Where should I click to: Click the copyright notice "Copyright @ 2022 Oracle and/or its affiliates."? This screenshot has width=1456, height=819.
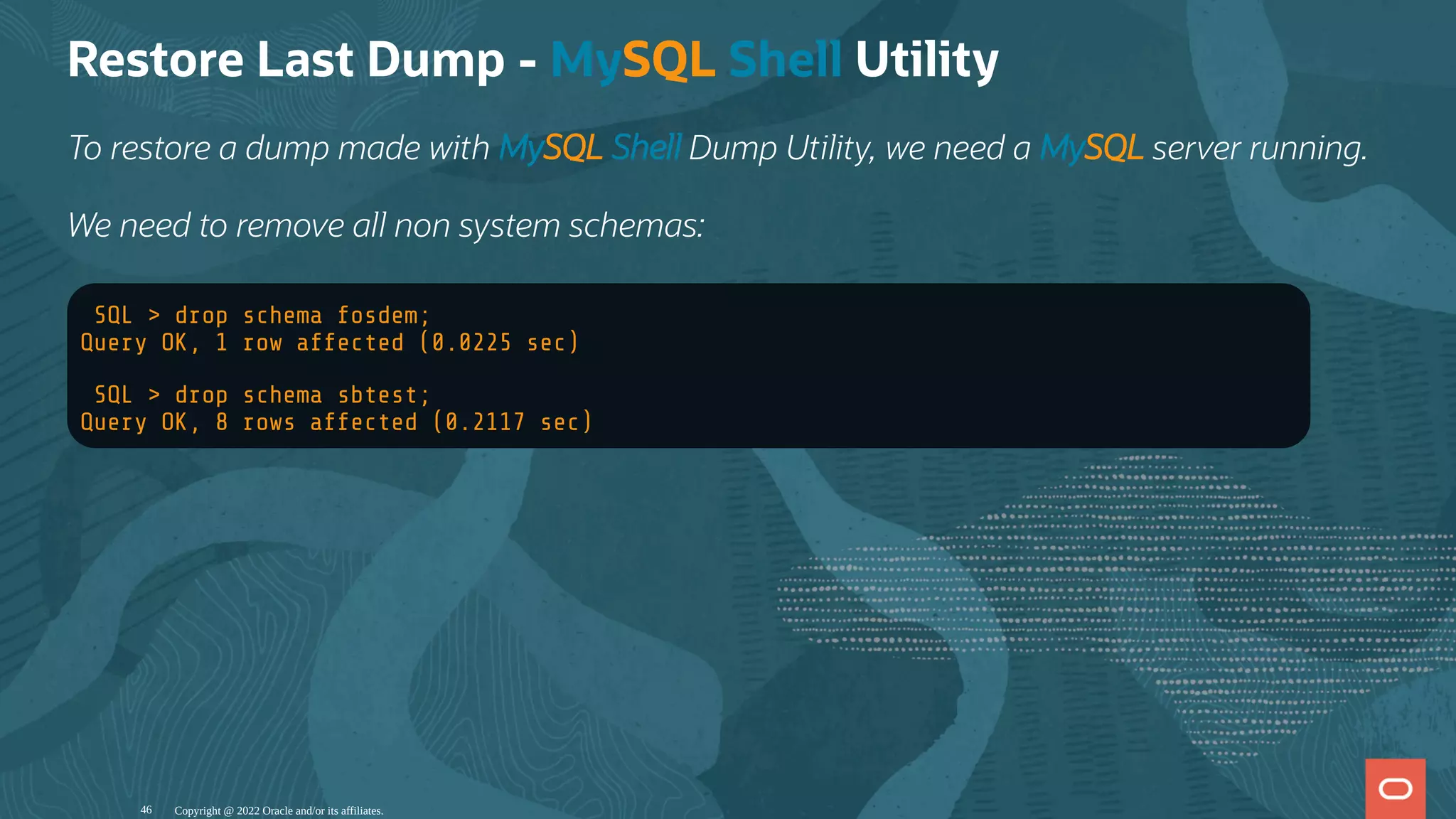[x=279, y=810]
